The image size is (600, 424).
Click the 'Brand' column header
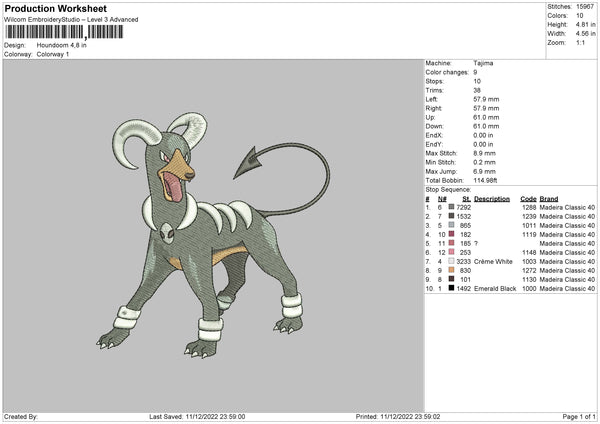549,199
